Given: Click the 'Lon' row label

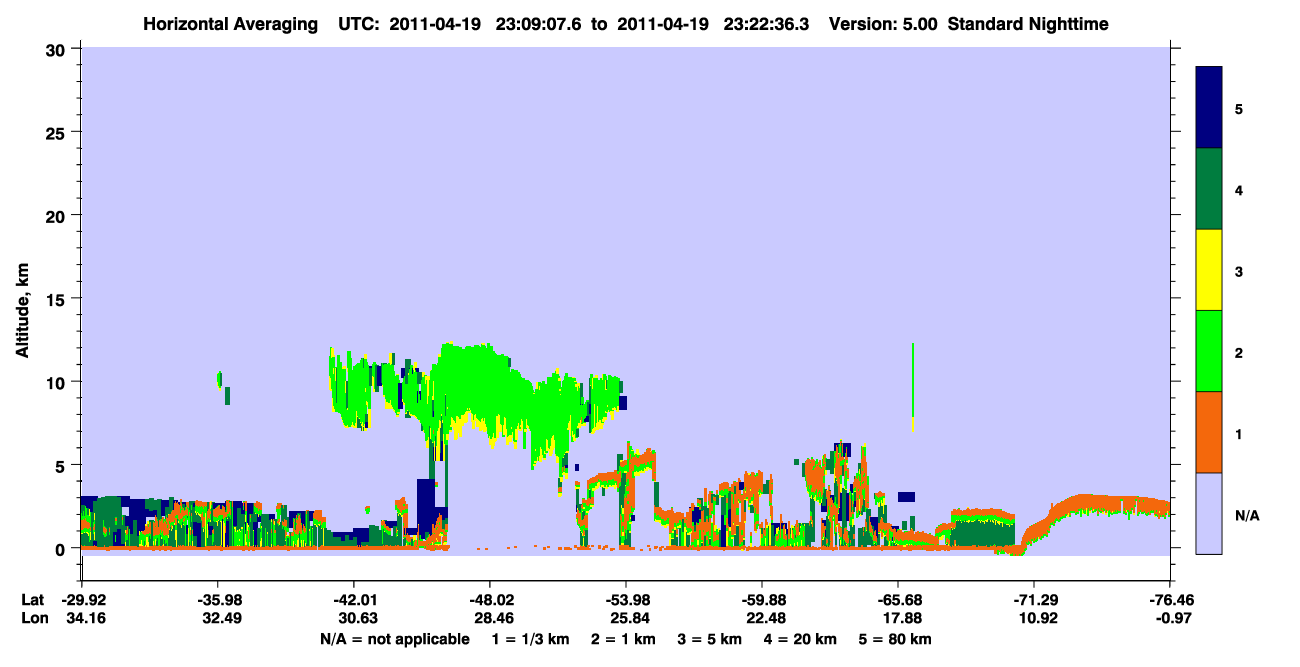Looking at the screenshot, I should coord(34,618).
